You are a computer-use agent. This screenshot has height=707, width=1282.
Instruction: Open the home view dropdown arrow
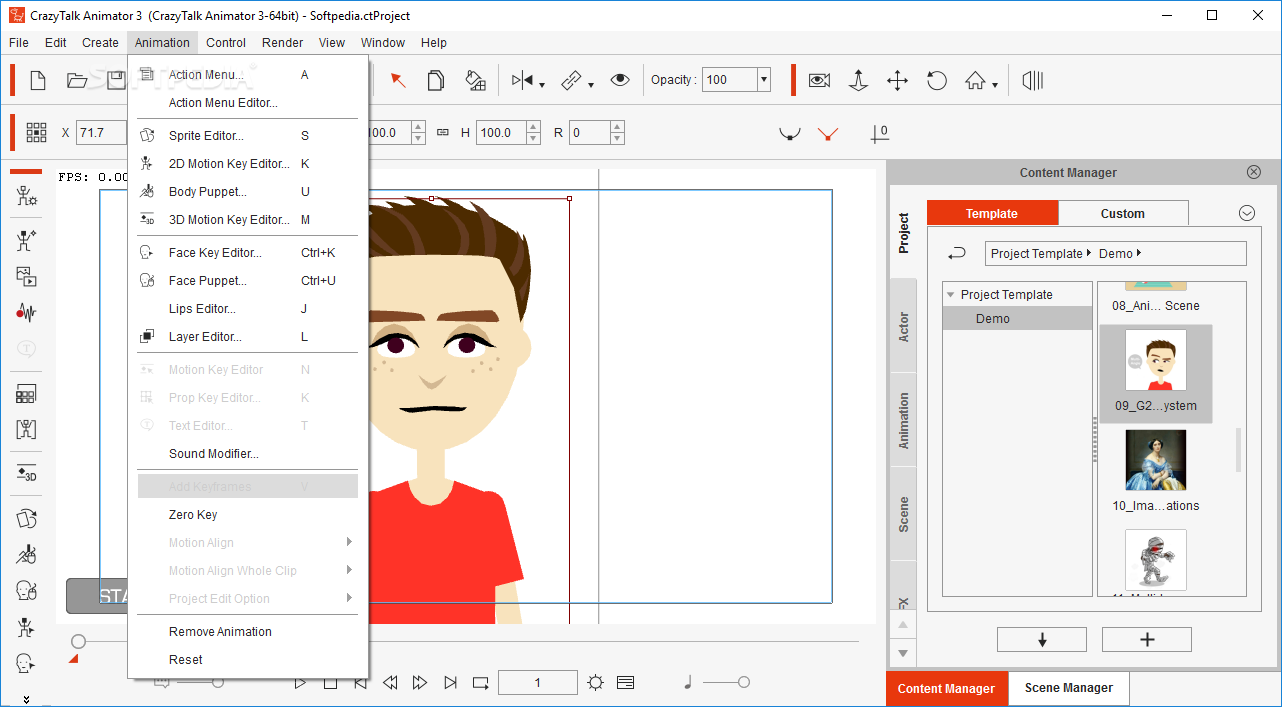[995, 86]
